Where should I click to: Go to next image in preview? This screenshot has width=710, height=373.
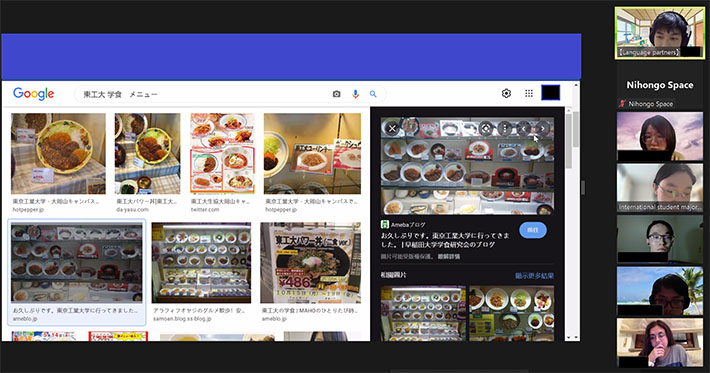point(542,129)
